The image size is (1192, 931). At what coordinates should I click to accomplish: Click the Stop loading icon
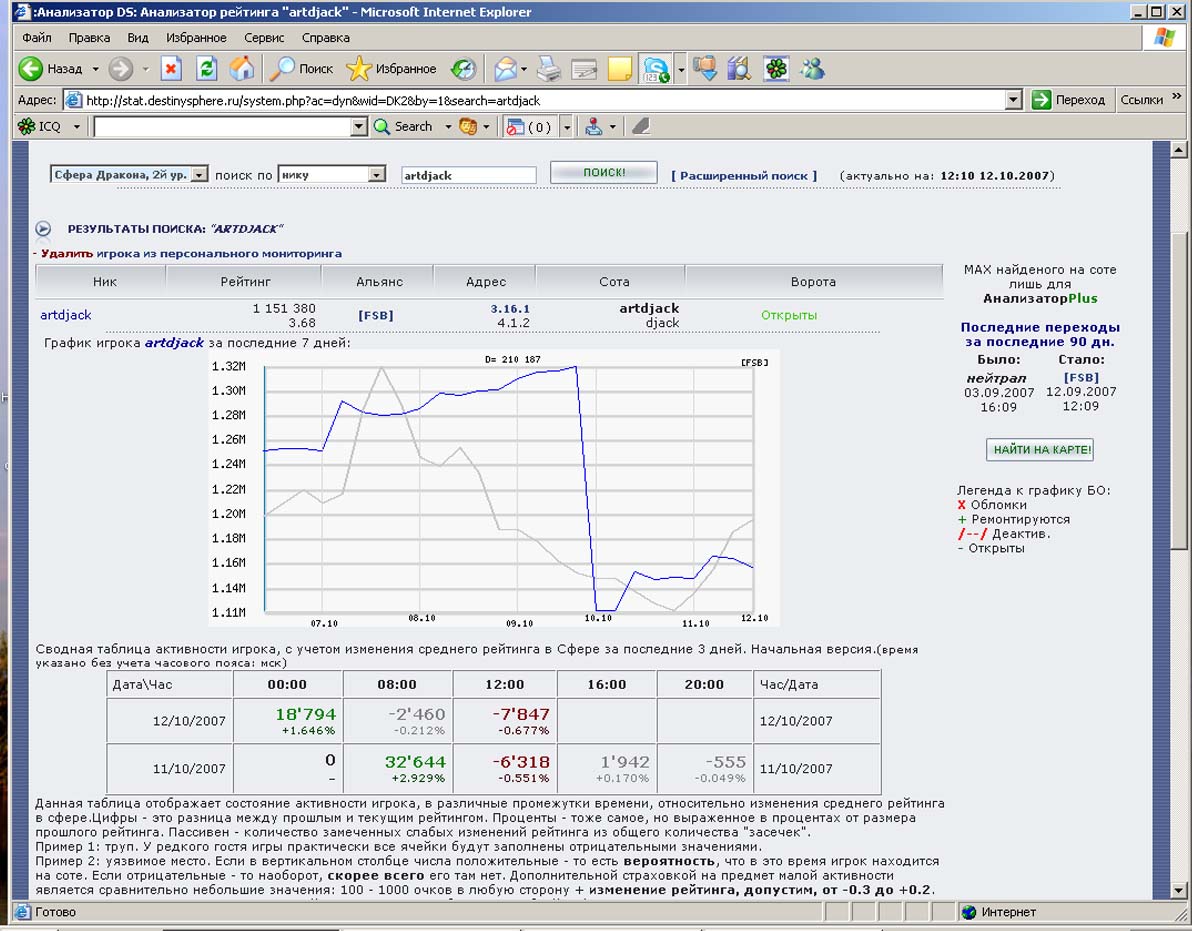(171, 69)
